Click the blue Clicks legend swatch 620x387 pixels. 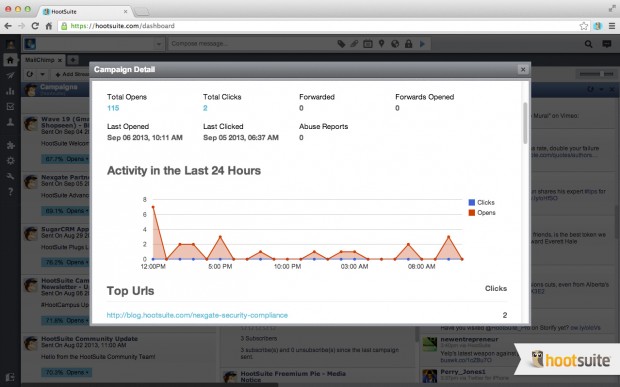coord(471,202)
